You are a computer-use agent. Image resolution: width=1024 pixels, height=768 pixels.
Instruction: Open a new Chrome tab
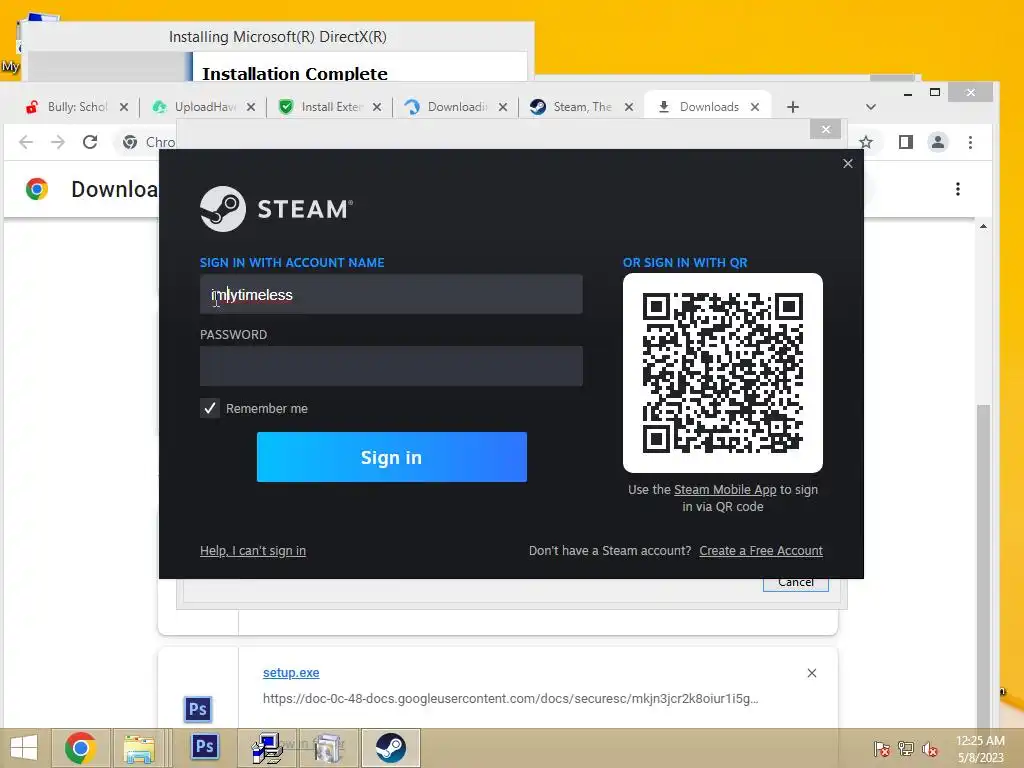[793, 107]
